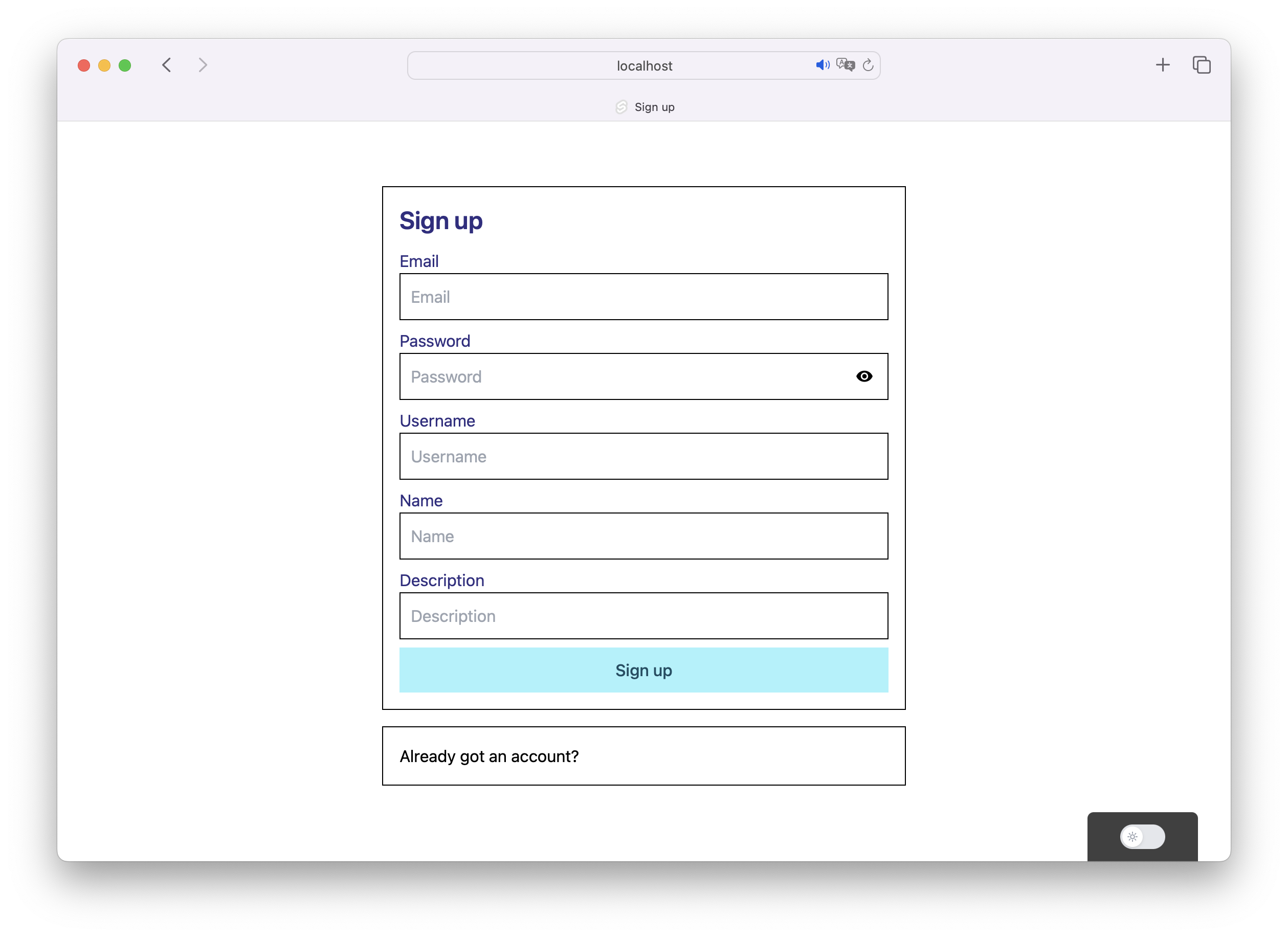Image resolution: width=1288 pixels, height=937 pixels.
Task: Focus the Description input field
Action: pyautogui.click(x=643, y=616)
